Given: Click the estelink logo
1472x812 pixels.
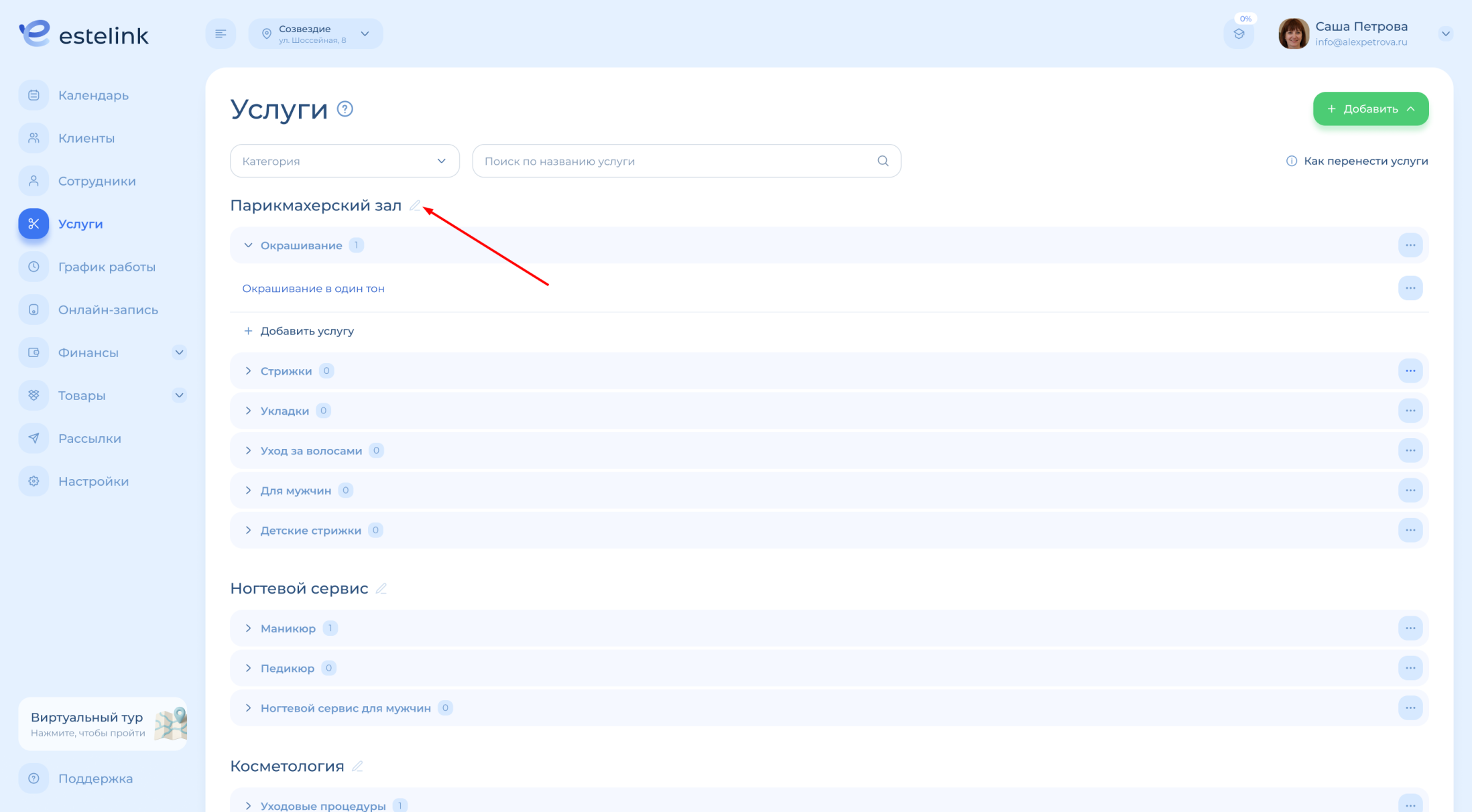Looking at the screenshot, I should [84, 33].
